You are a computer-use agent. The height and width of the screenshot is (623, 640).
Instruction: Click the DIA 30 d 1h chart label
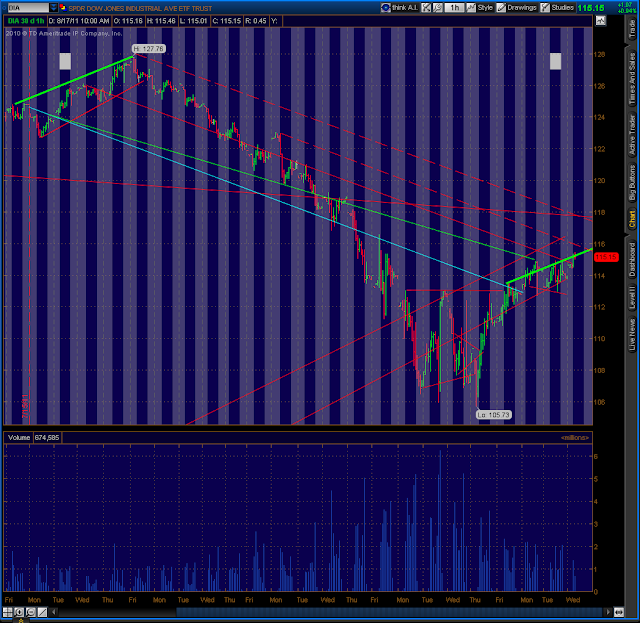click(26, 21)
